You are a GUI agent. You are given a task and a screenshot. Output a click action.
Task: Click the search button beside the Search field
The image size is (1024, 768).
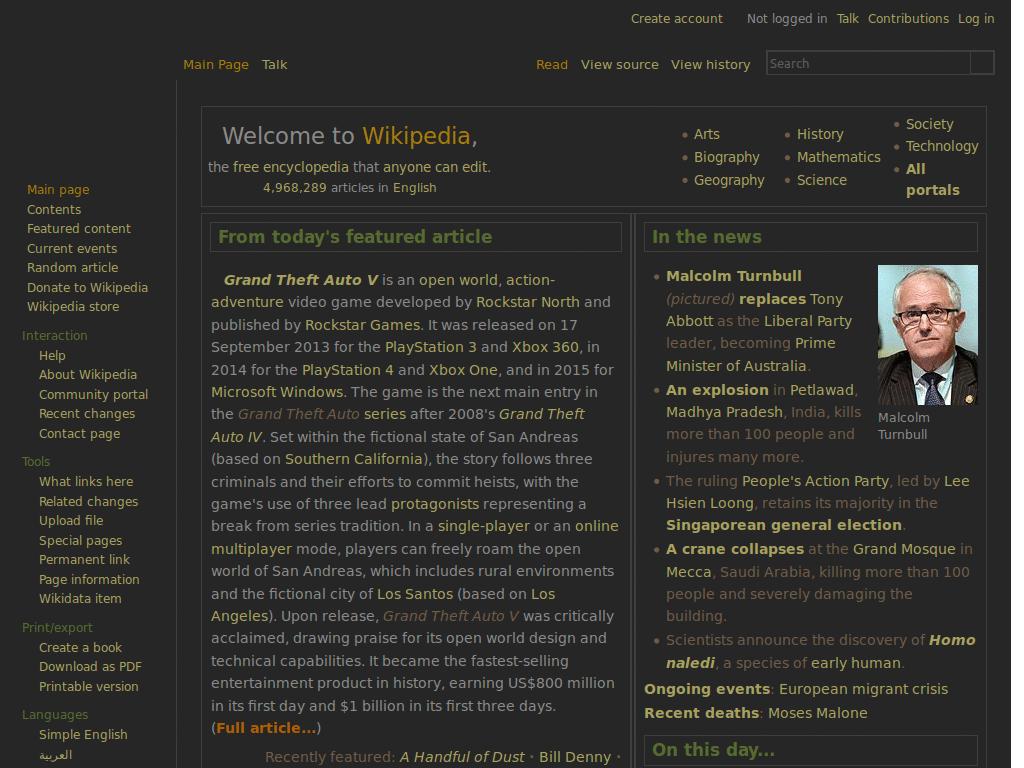(x=982, y=63)
